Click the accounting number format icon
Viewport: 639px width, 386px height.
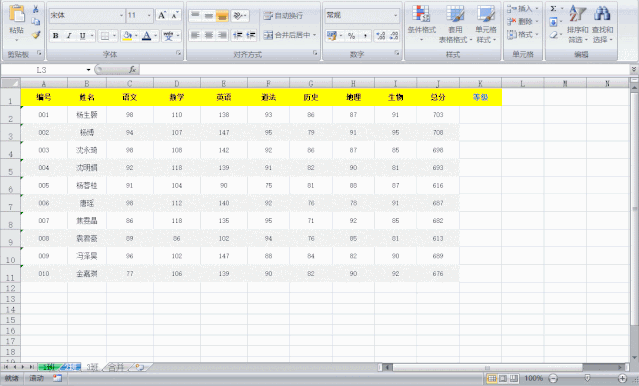[332, 36]
